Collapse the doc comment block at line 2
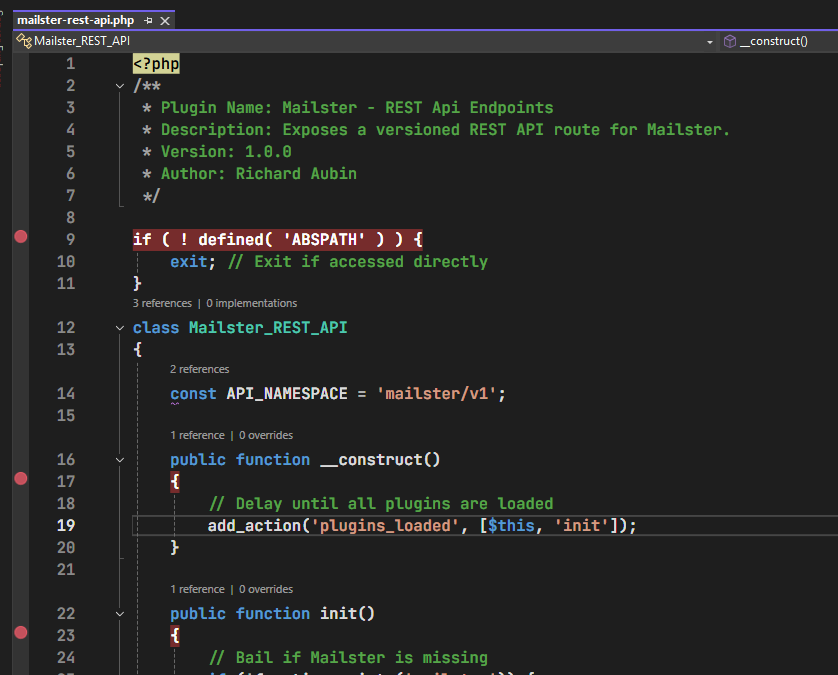Viewport: 838px width, 675px height. tap(120, 86)
